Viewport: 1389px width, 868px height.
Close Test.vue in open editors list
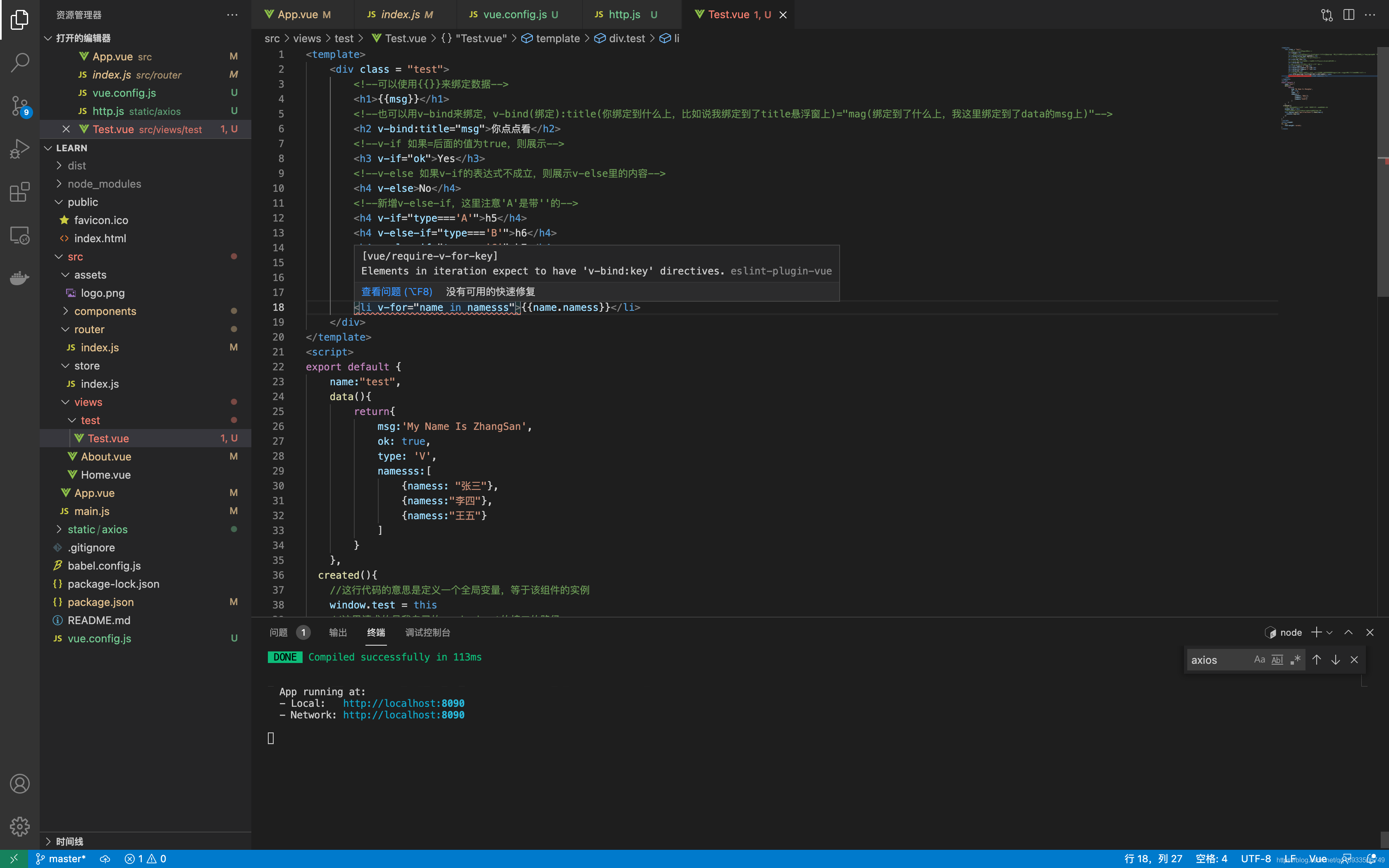click(66, 129)
